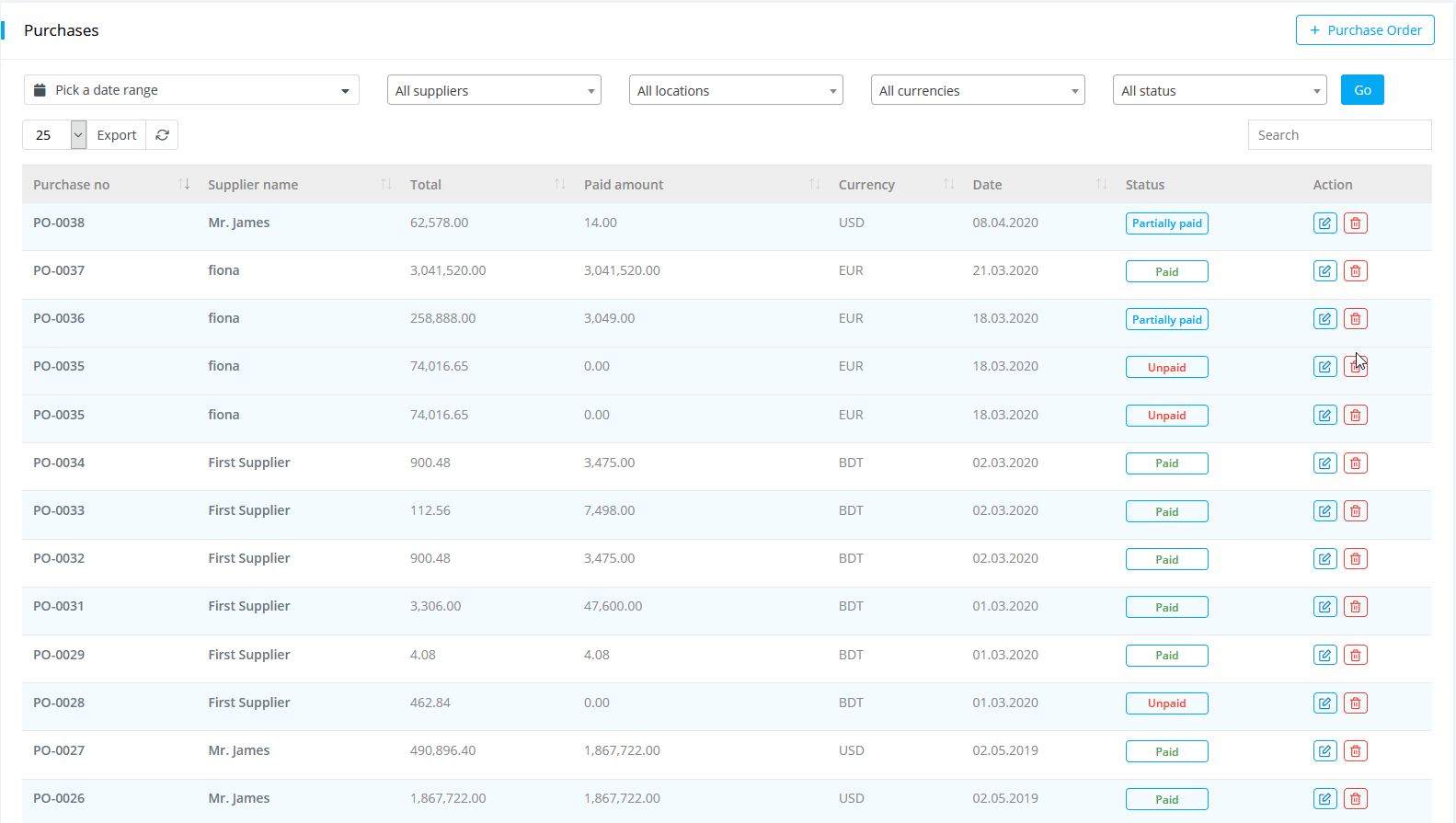This screenshot has width=1456, height=823.
Task: Click the Go button
Action: click(x=1362, y=90)
